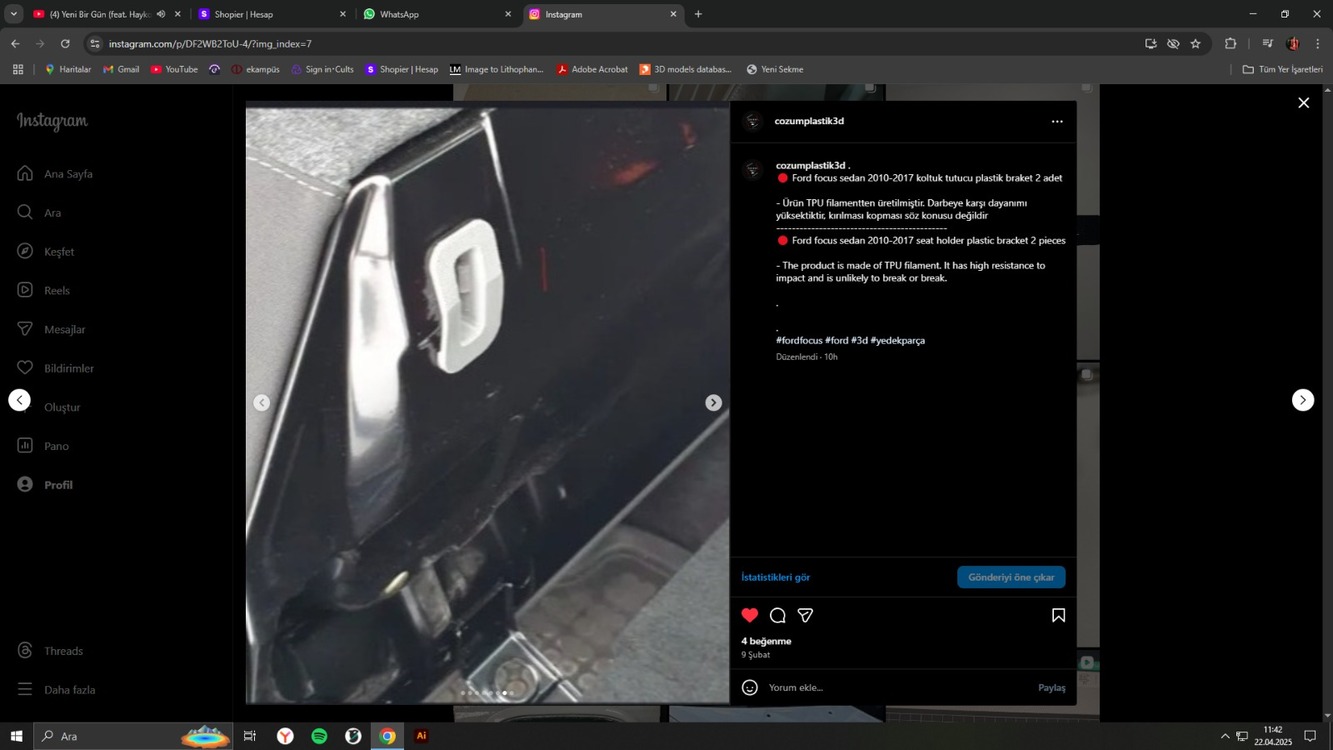Open İstatistikleri gör insights link
The width and height of the screenshot is (1333, 750).
tap(775, 577)
